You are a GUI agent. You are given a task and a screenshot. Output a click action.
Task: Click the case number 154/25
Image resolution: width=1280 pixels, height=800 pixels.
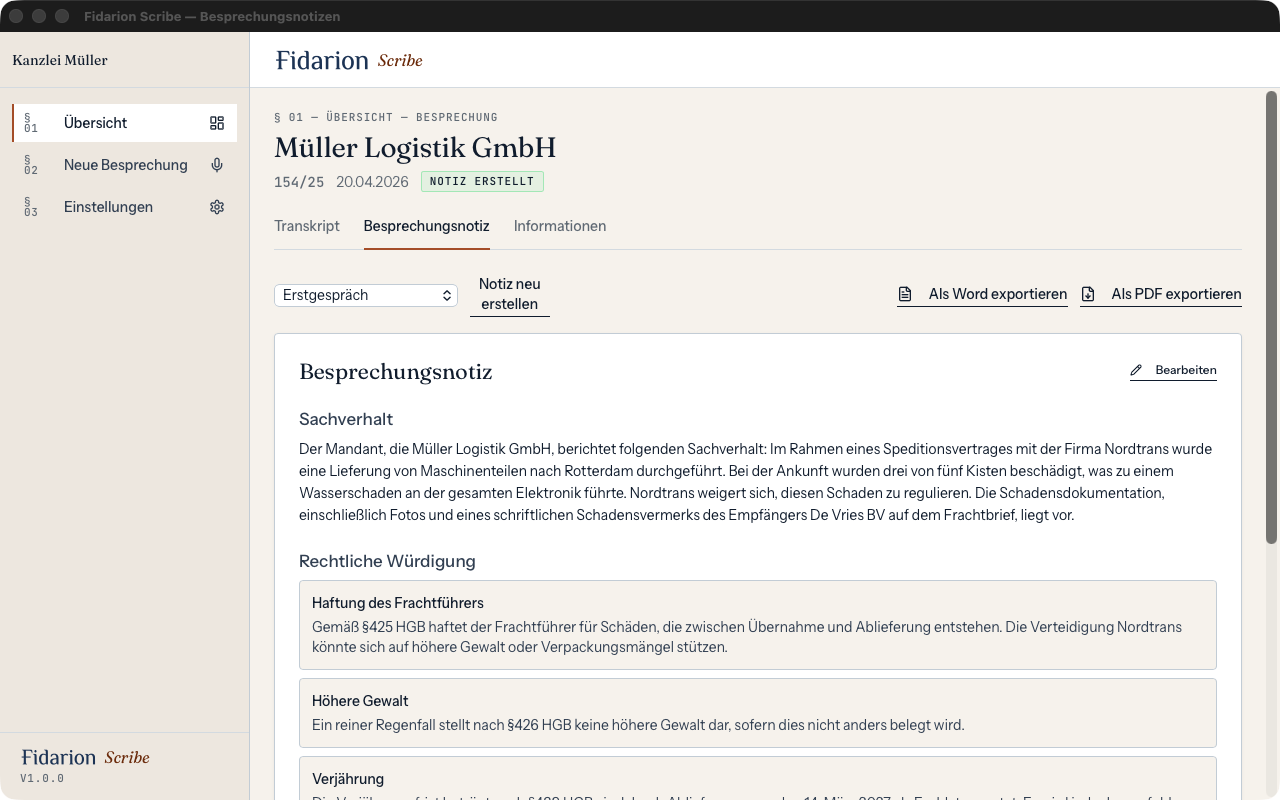299,182
